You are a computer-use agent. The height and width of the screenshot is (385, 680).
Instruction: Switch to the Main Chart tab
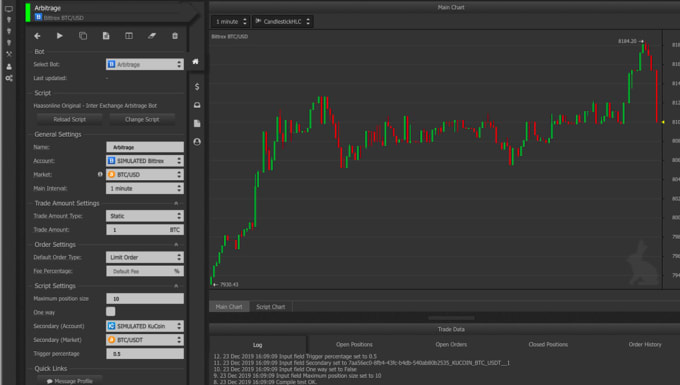(229, 307)
